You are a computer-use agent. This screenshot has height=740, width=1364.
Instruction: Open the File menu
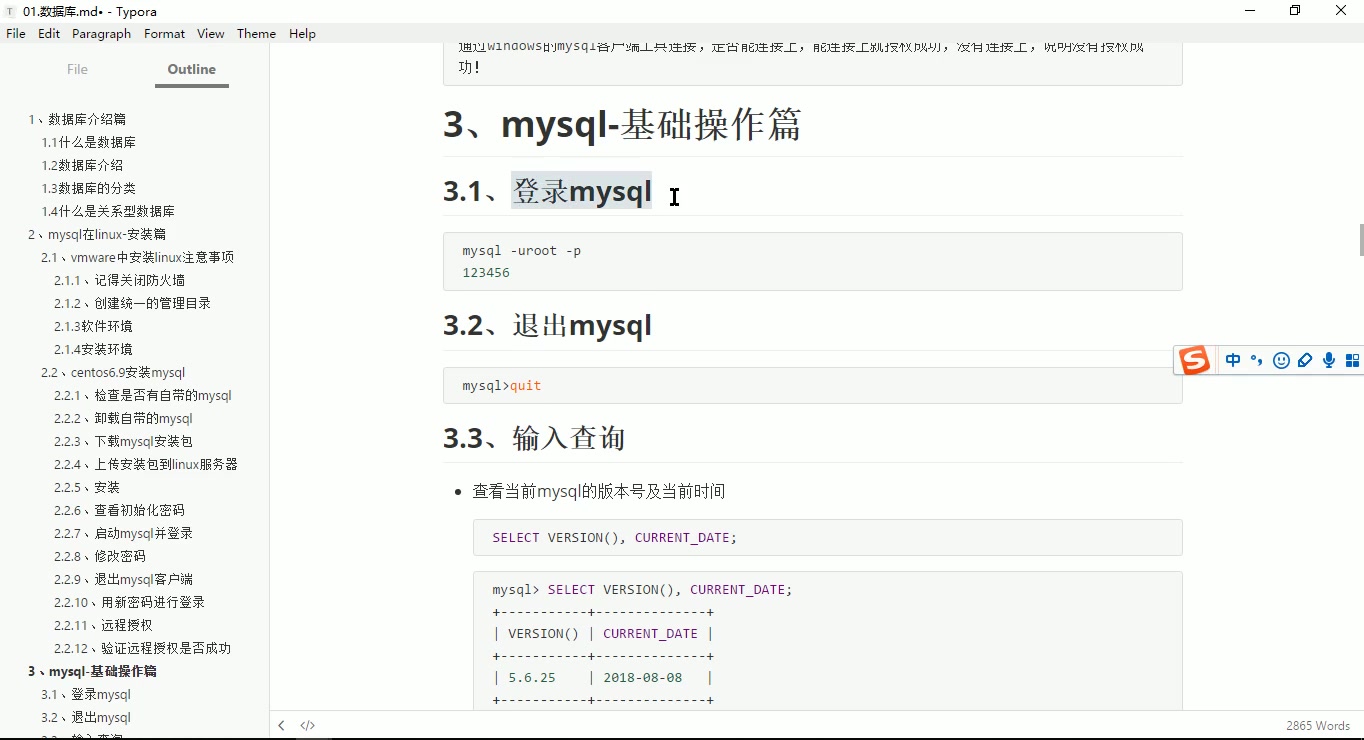coord(16,33)
